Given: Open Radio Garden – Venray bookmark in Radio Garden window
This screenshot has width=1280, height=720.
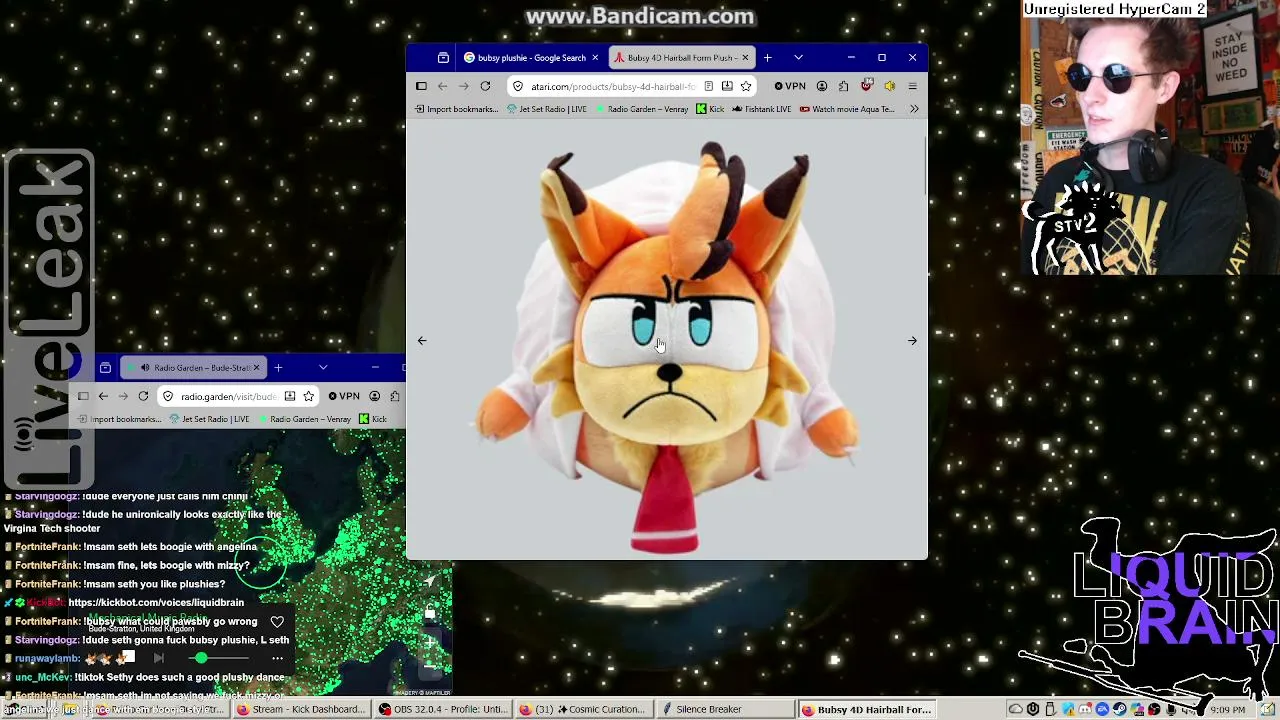Looking at the screenshot, I should pos(304,419).
